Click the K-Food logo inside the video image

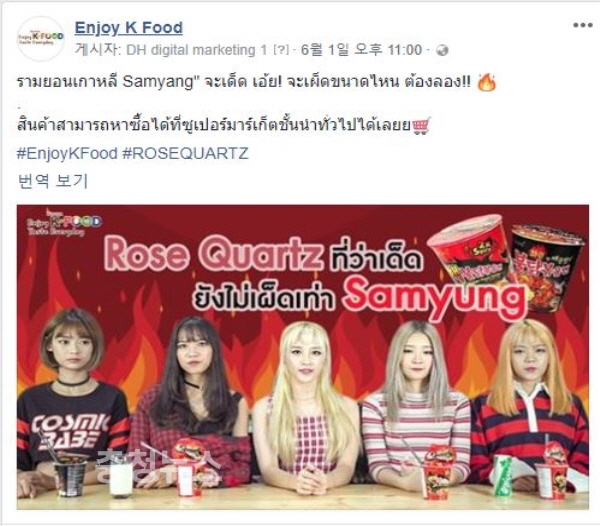point(64,222)
